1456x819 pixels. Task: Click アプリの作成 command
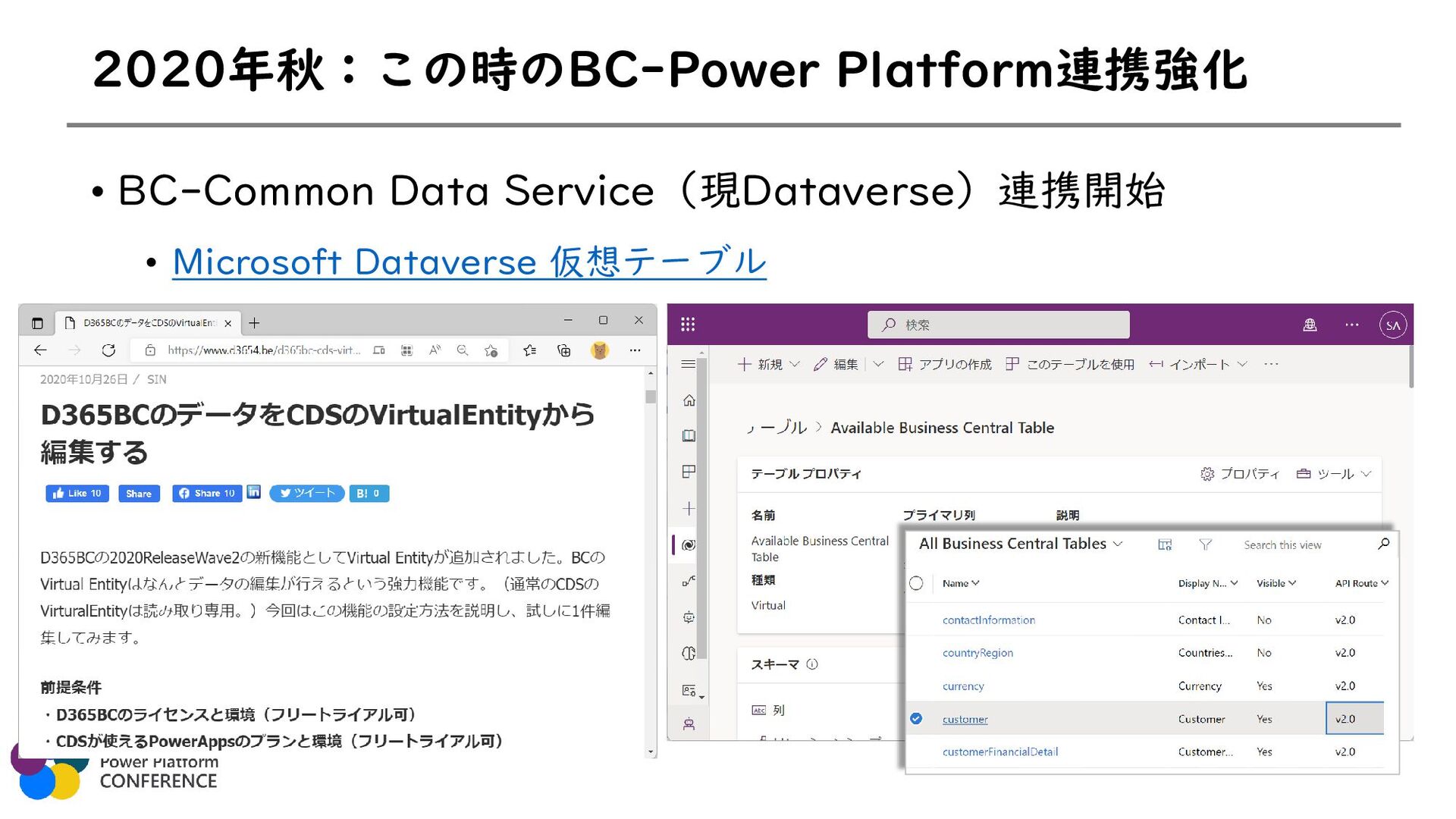pyautogui.click(x=944, y=364)
